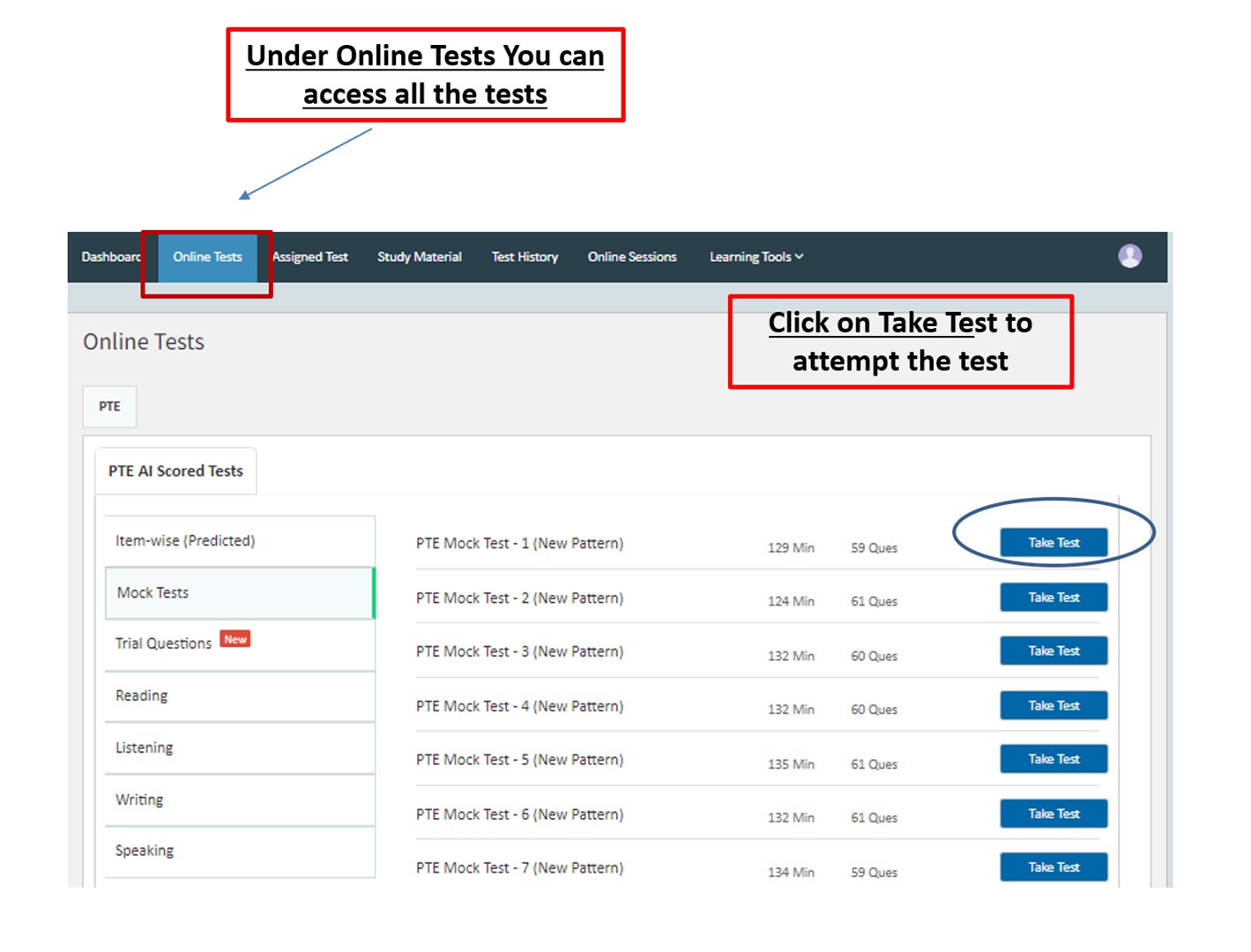Click '59 Ques' in Mock Test 7 row
The height and width of the screenshot is (952, 1251).
click(874, 873)
